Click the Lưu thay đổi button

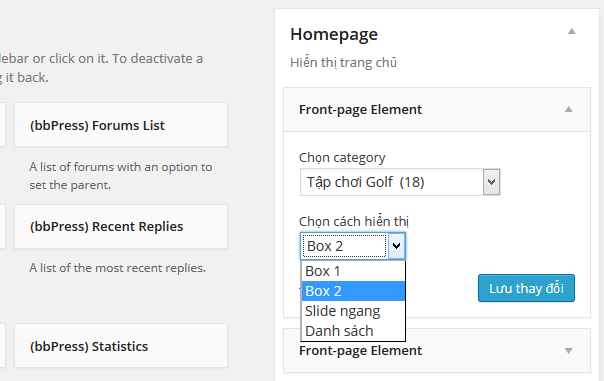(526, 288)
